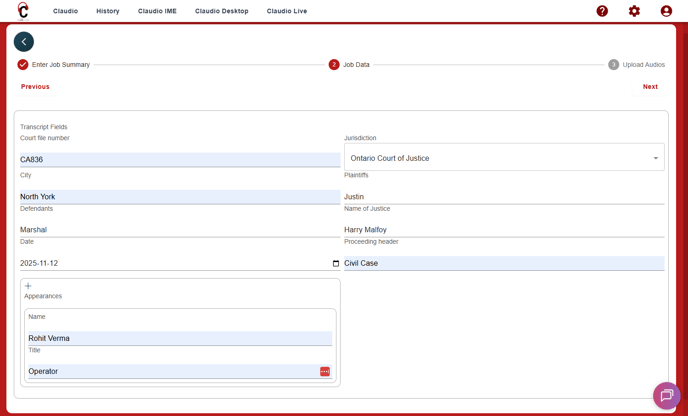
Task: Click the back arrow button
Action: pyautogui.click(x=24, y=42)
